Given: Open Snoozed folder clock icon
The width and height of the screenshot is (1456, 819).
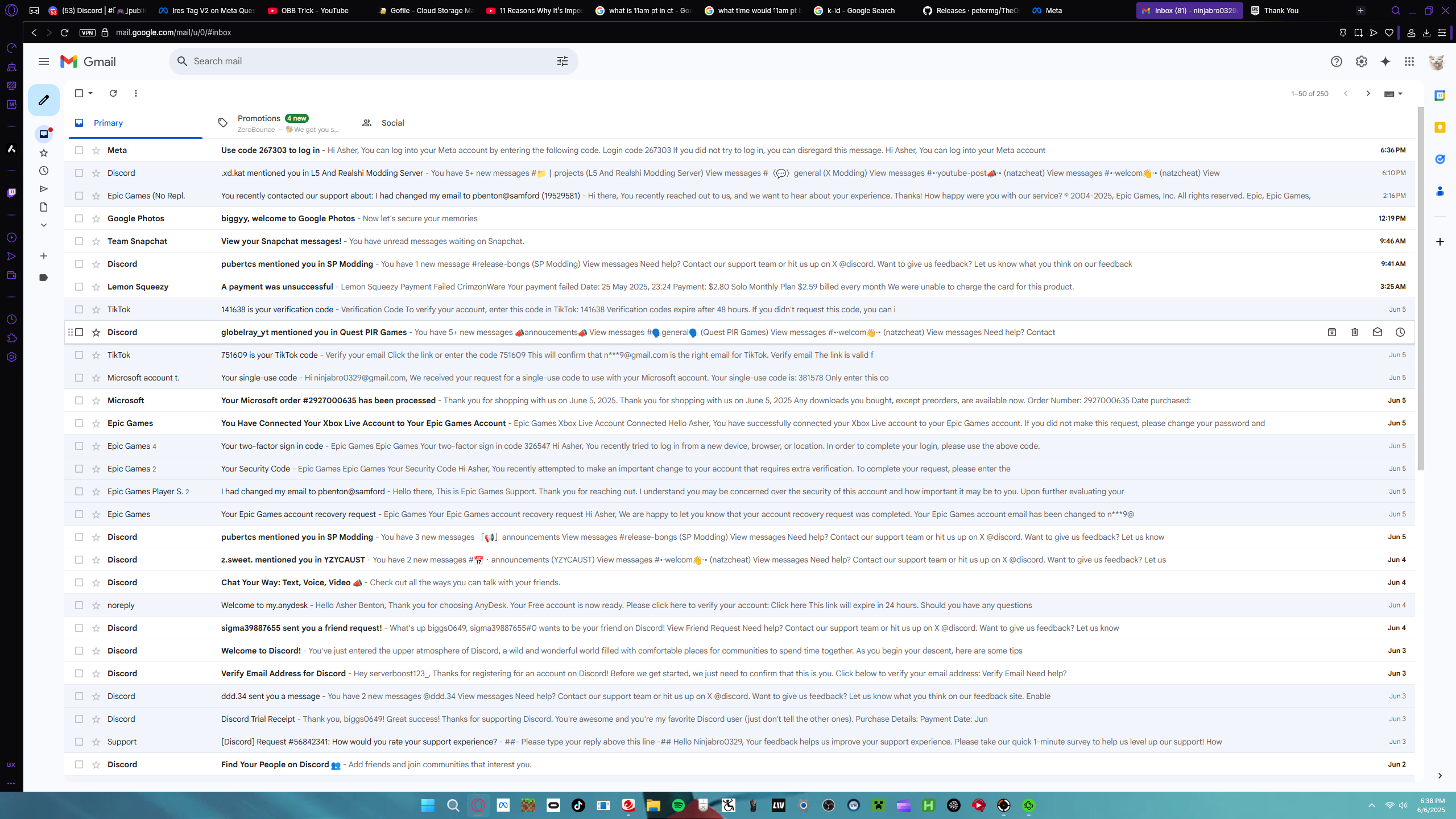Looking at the screenshot, I should 44,171.
